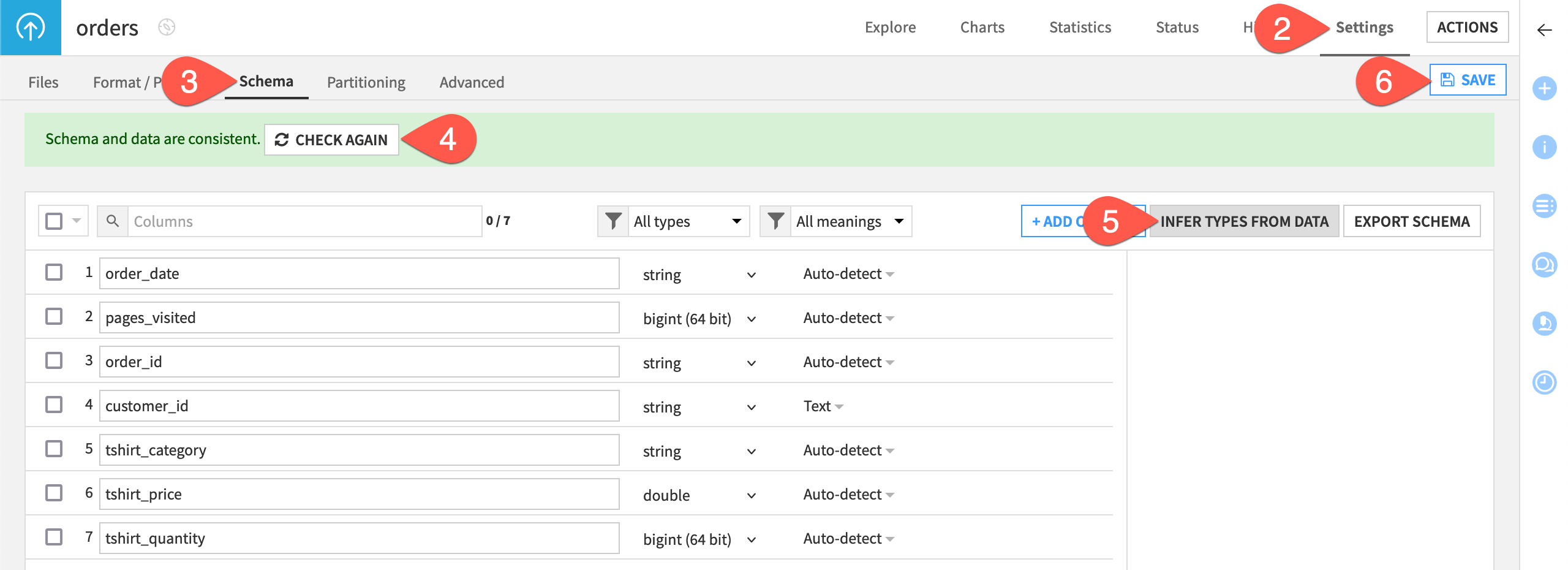Open the timeline clock icon on sidebar
The width and height of the screenshot is (1568, 570).
1544,382
